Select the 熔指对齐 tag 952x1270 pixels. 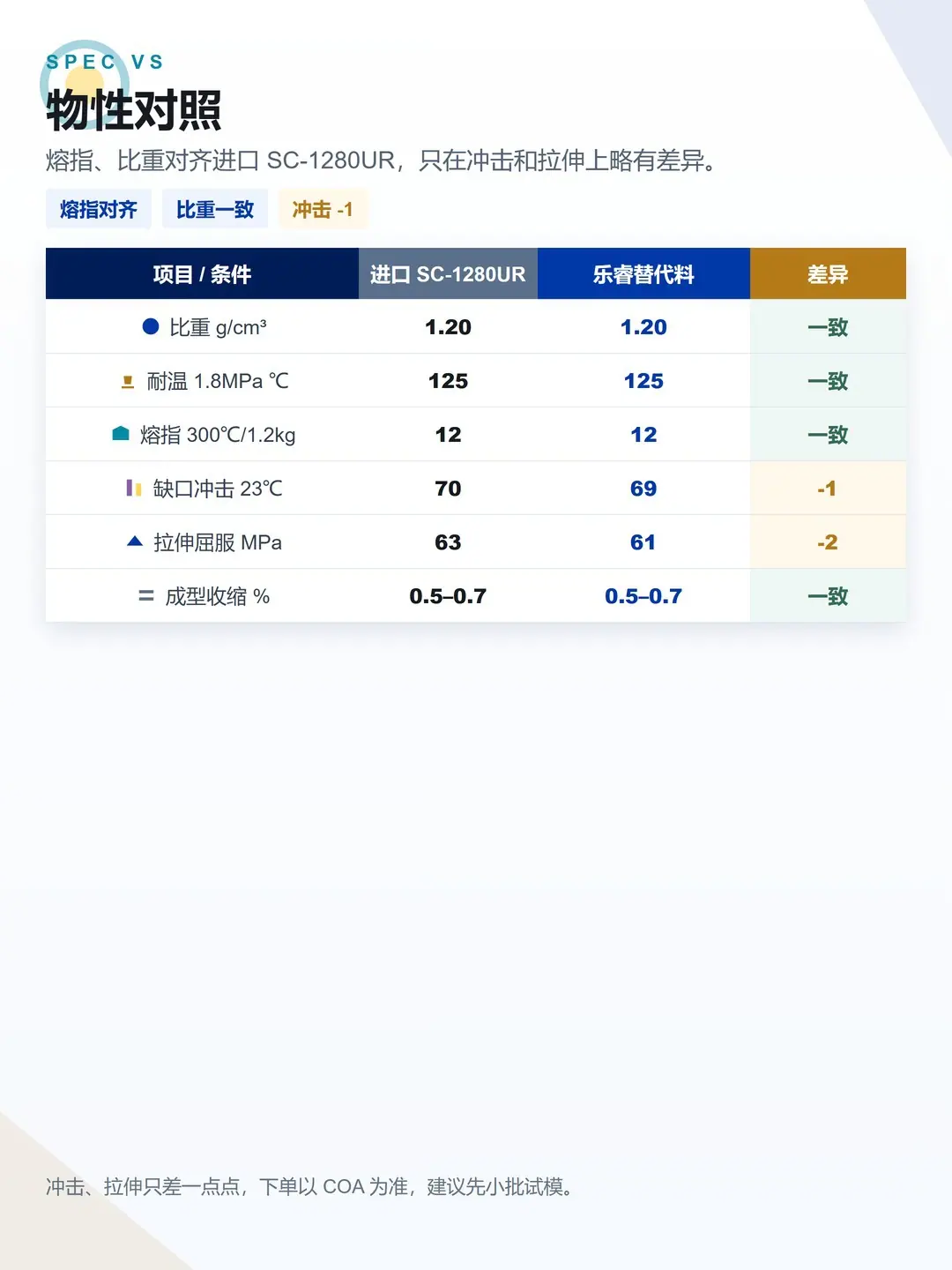click(x=99, y=209)
